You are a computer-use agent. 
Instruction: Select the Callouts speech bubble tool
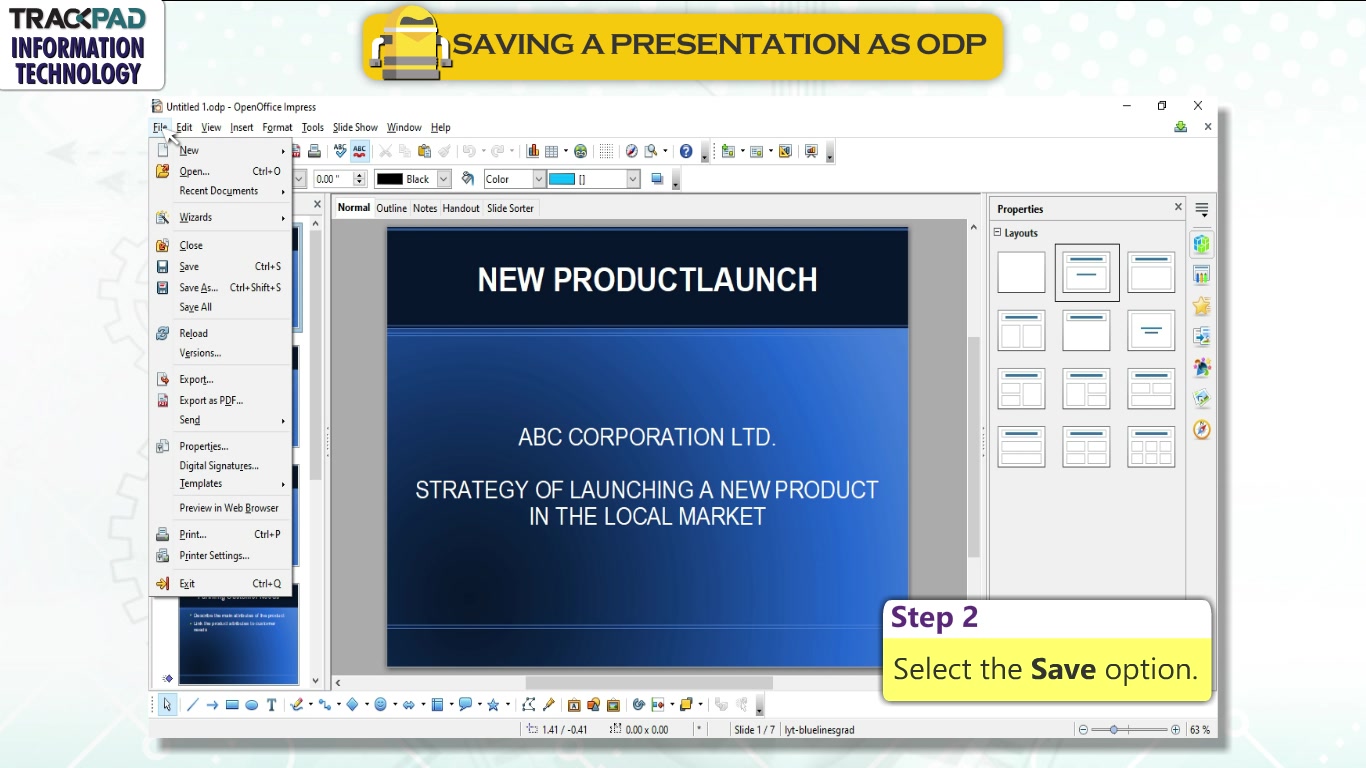coord(465,705)
